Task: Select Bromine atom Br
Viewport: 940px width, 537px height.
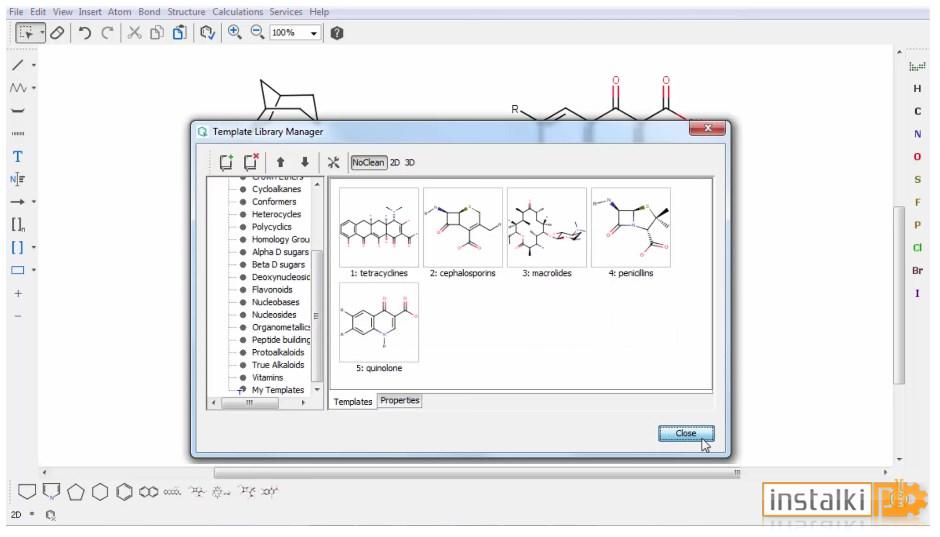Action: tap(917, 270)
